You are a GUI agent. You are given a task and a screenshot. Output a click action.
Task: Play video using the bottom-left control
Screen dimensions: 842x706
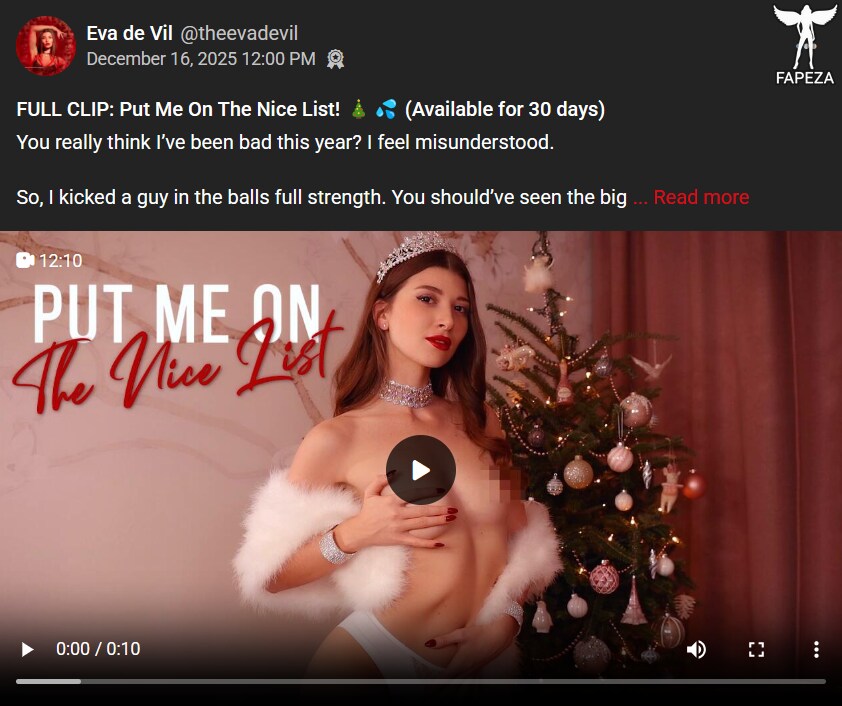tap(27, 650)
